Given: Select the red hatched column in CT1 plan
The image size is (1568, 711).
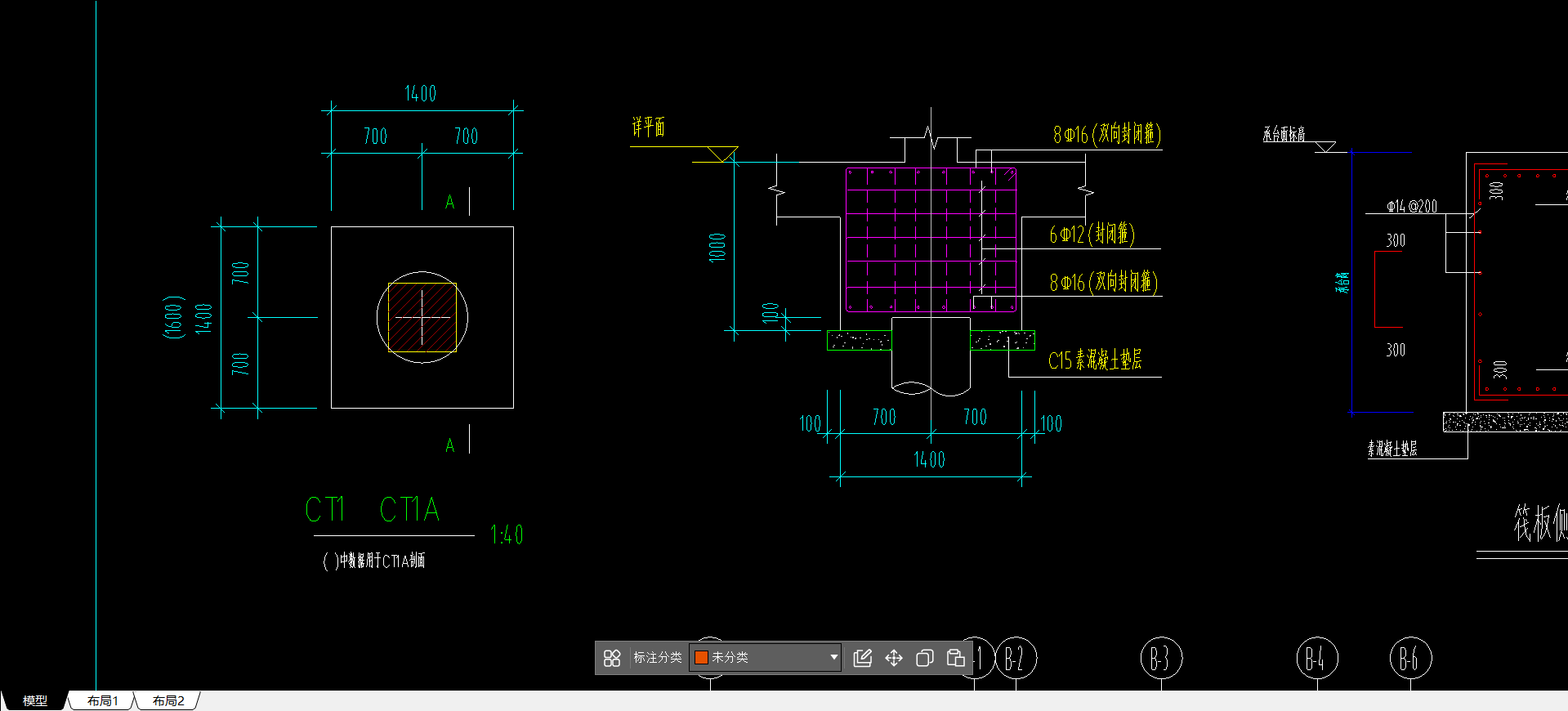Looking at the screenshot, I should [422, 317].
